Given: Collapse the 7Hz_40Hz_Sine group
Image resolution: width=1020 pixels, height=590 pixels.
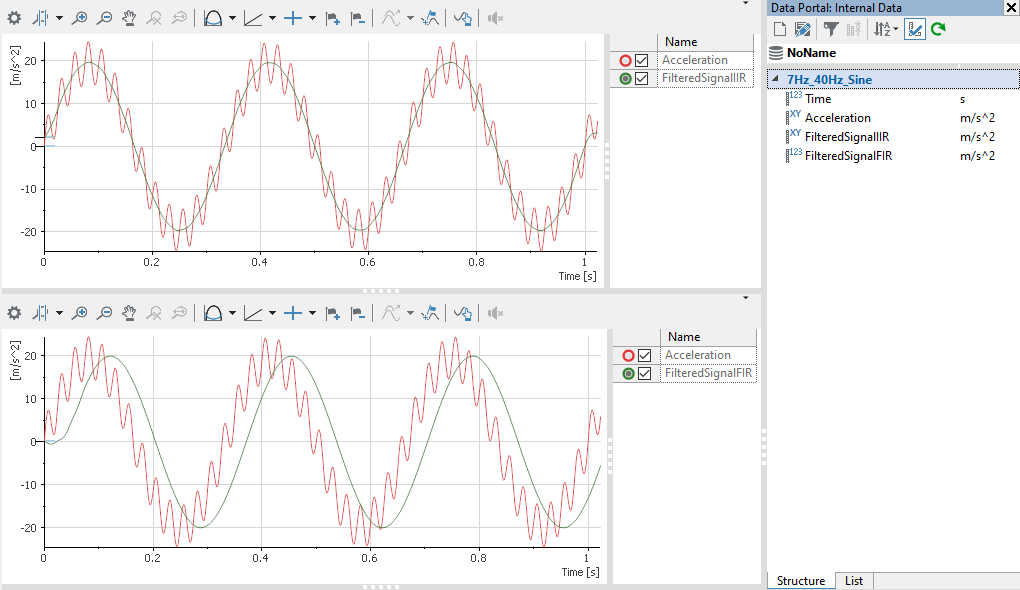Looking at the screenshot, I should (x=776, y=79).
